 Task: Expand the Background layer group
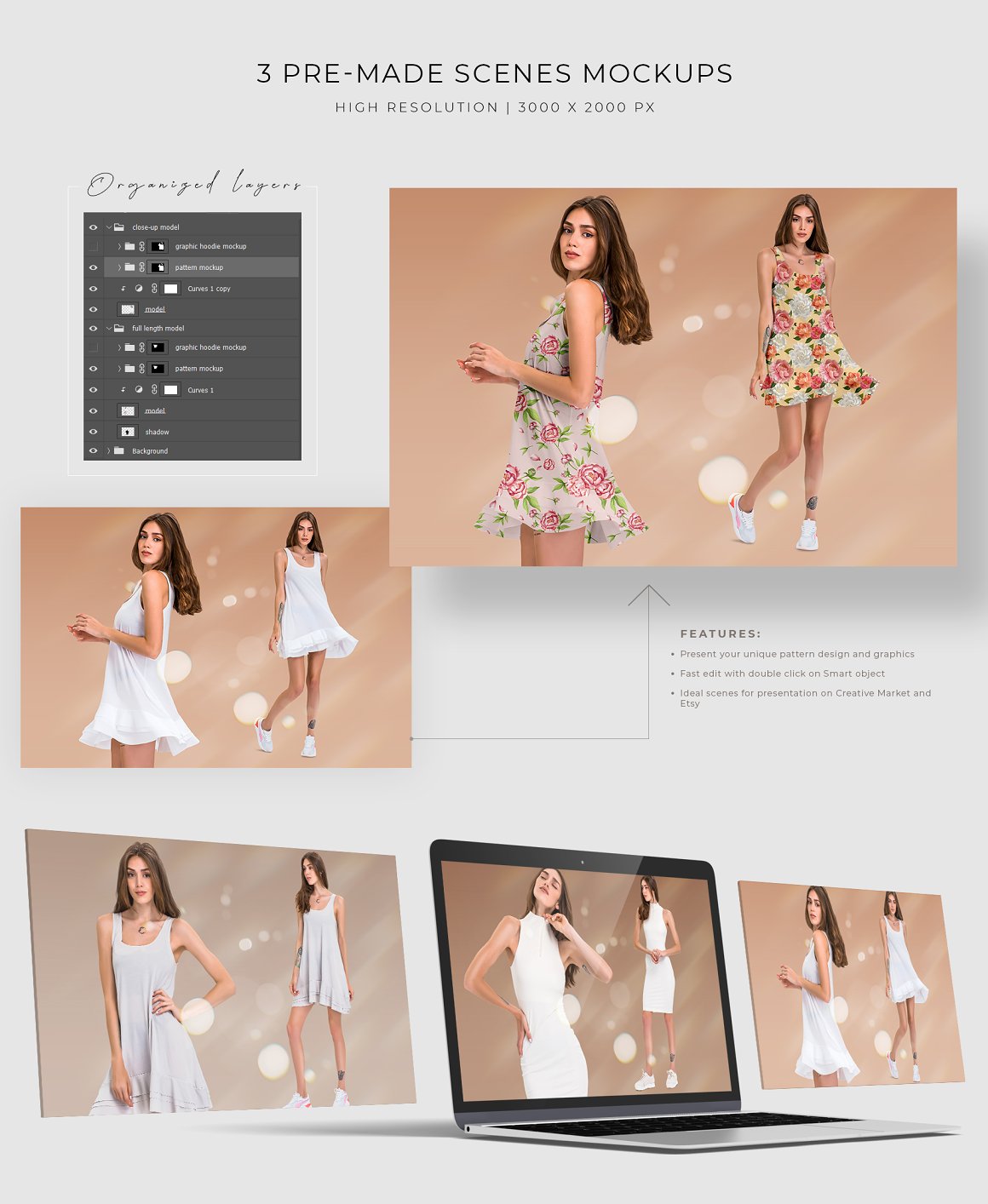(x=108, y=451)
